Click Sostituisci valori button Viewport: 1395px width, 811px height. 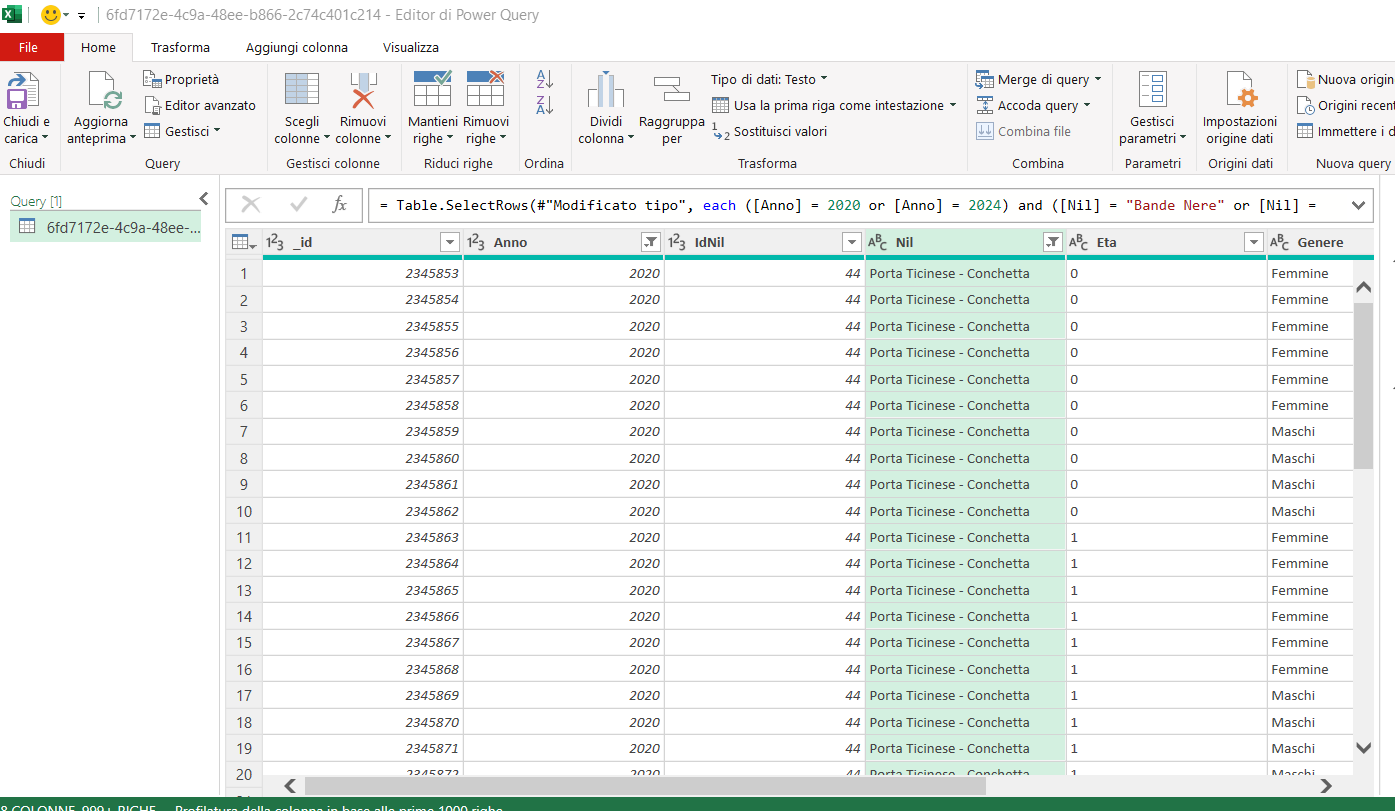pos(770,131)
